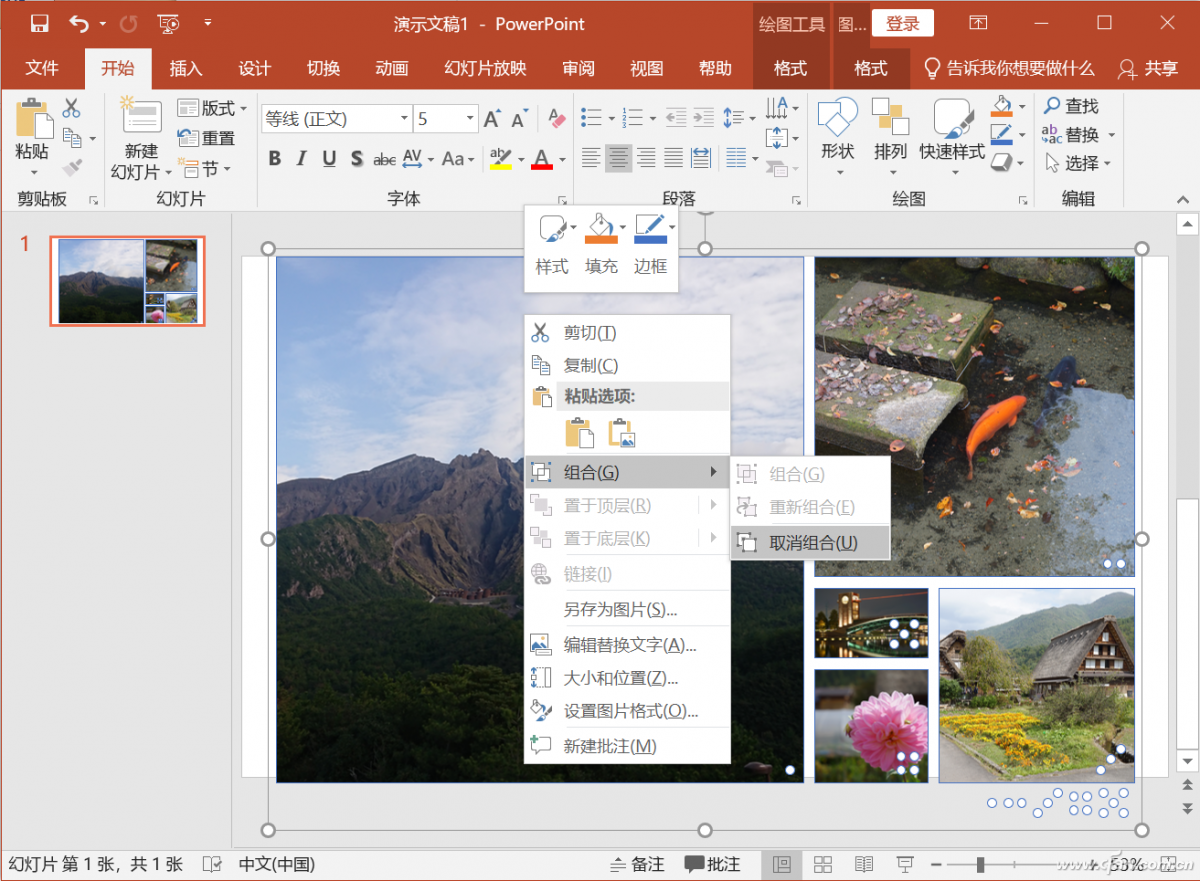The height and width of the screenshot is (881, 1200).
Task: Toggle justify text alignment
Action: [673, 158]
